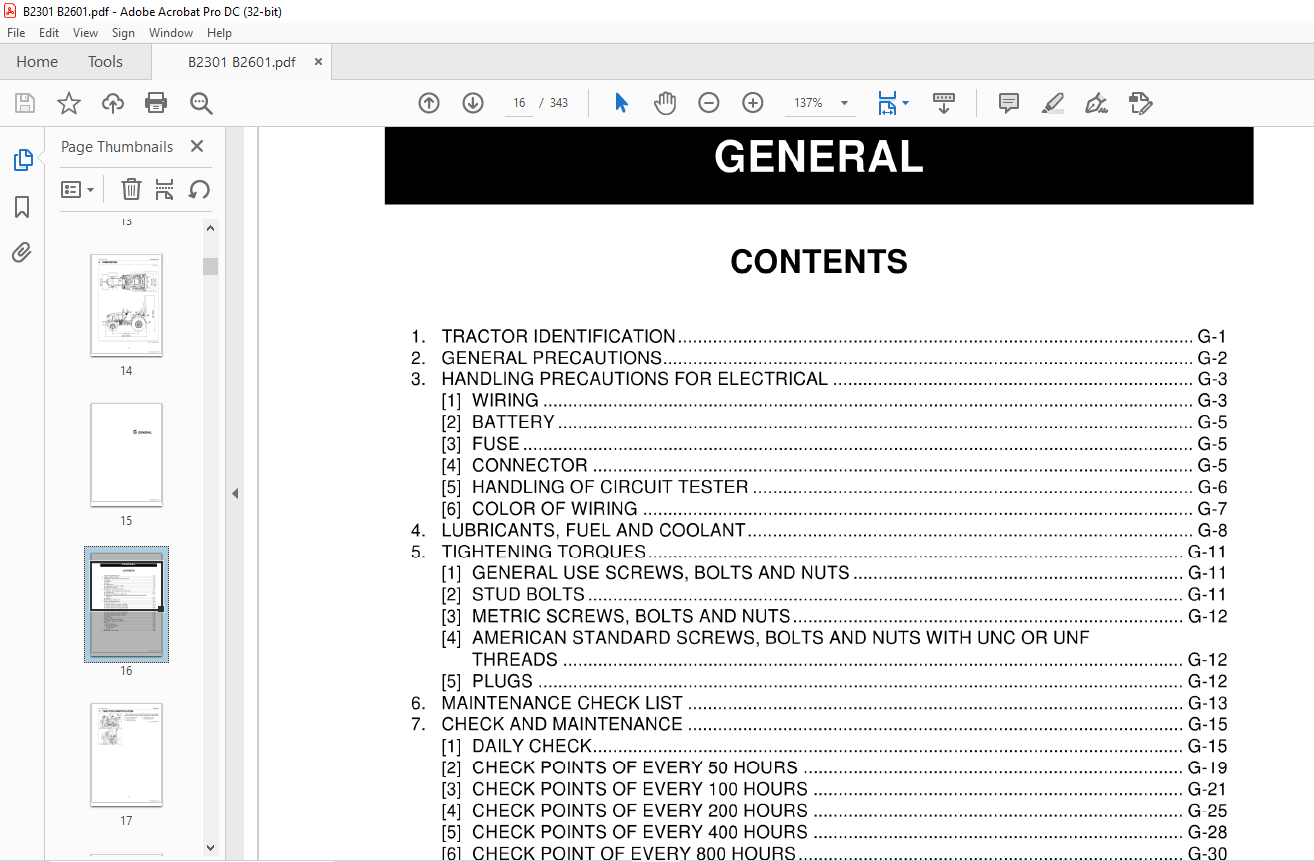This screenshot has width=1314, height=862.
Task: Open the thumbnail options dropdown menu
Action: point(78,190)
